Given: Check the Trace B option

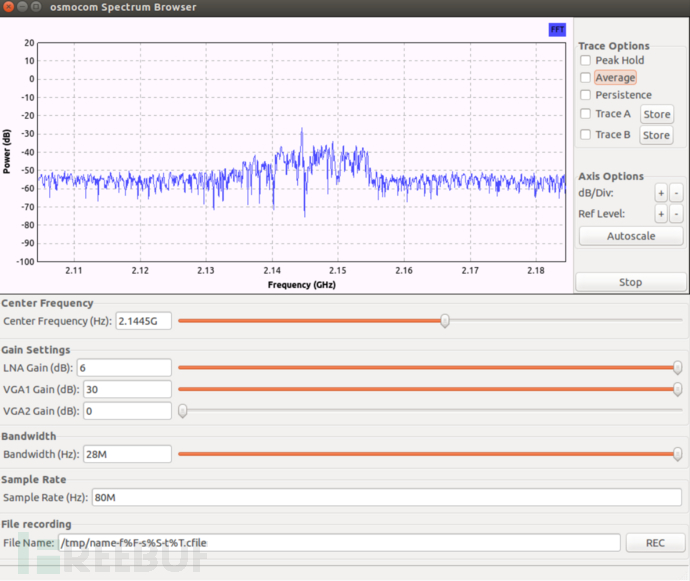Looking at the screenshot, I should coord(586,135).
